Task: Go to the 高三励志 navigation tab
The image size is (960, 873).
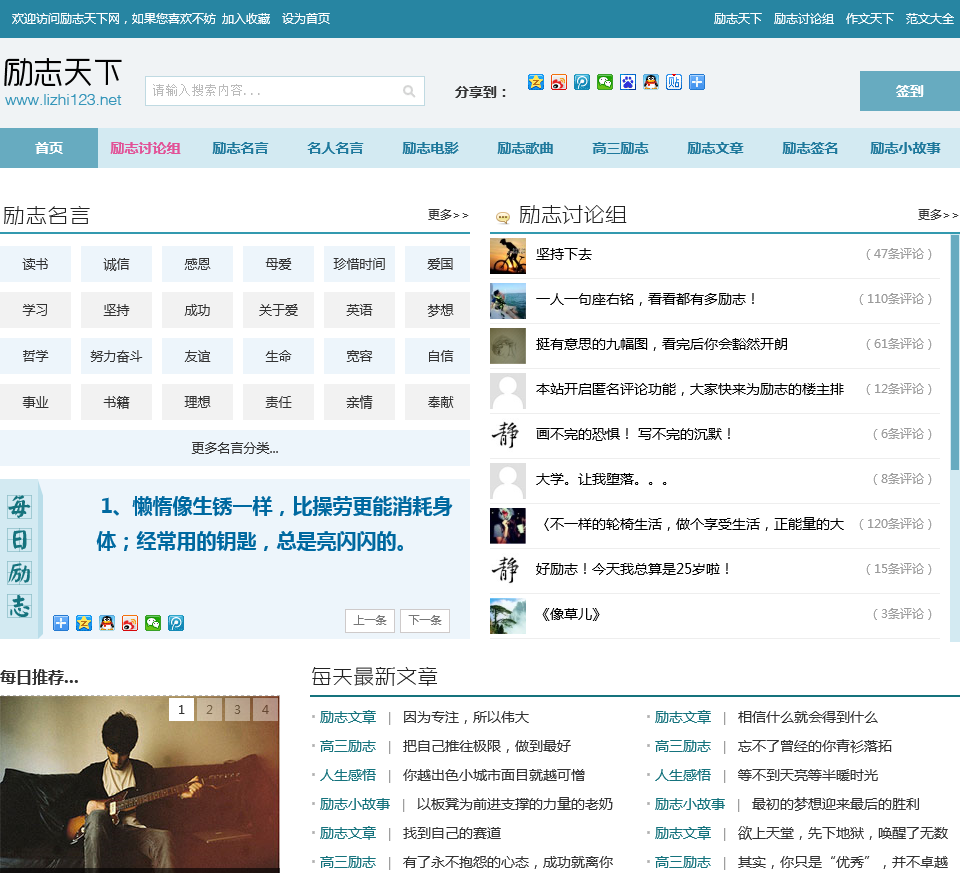Action: [620, 148]
